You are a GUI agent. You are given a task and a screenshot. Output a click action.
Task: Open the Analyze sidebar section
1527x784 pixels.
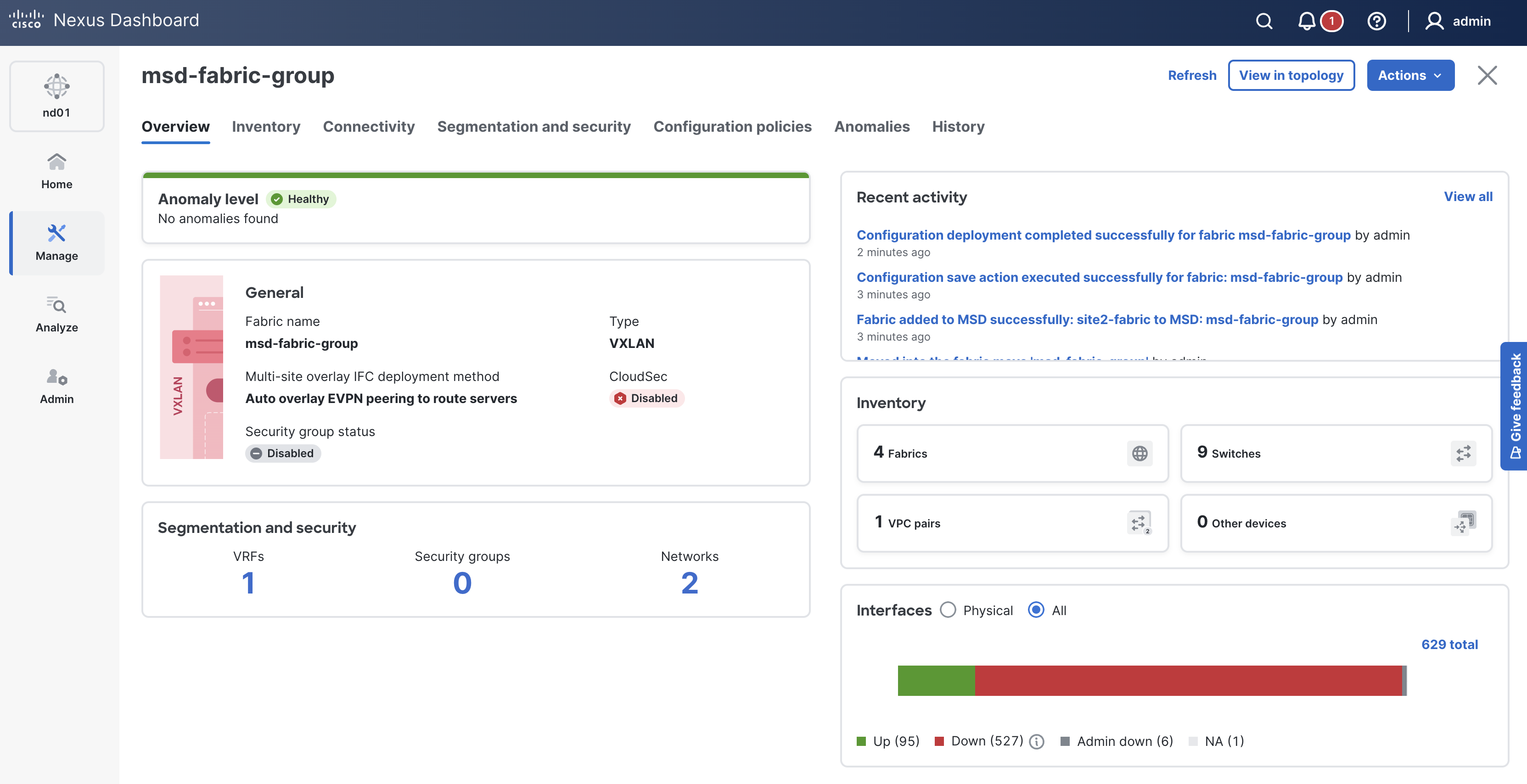56,314
